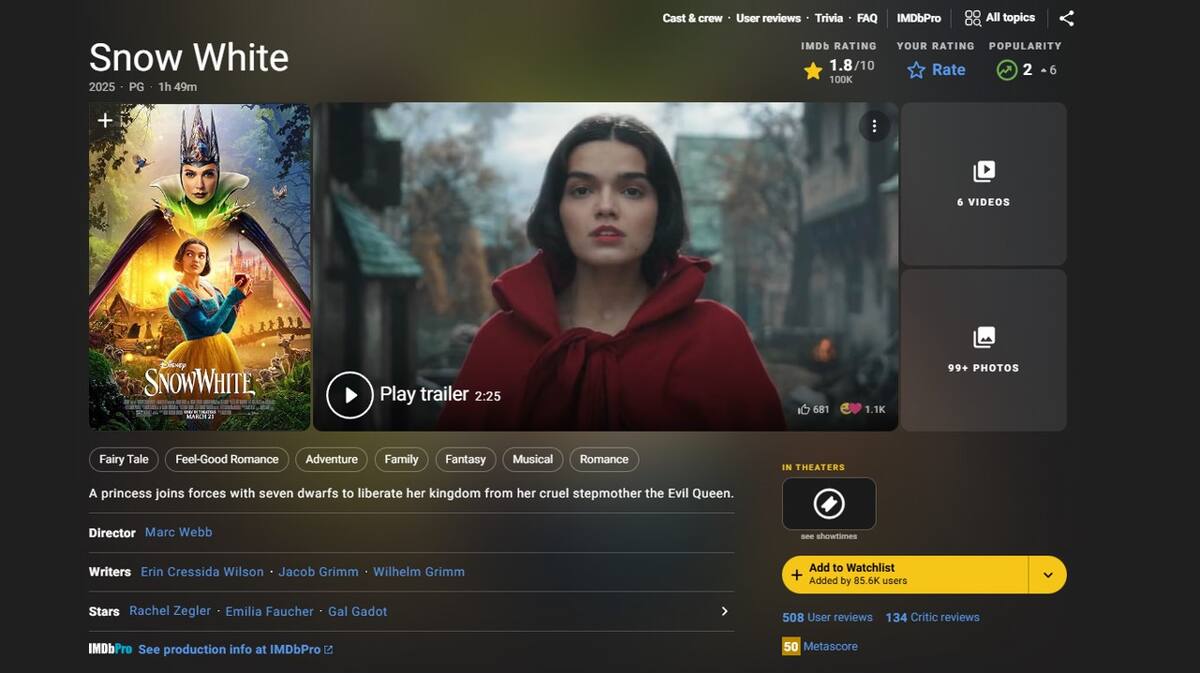Open the Cast & crew menu item

[x=692, y=18]
